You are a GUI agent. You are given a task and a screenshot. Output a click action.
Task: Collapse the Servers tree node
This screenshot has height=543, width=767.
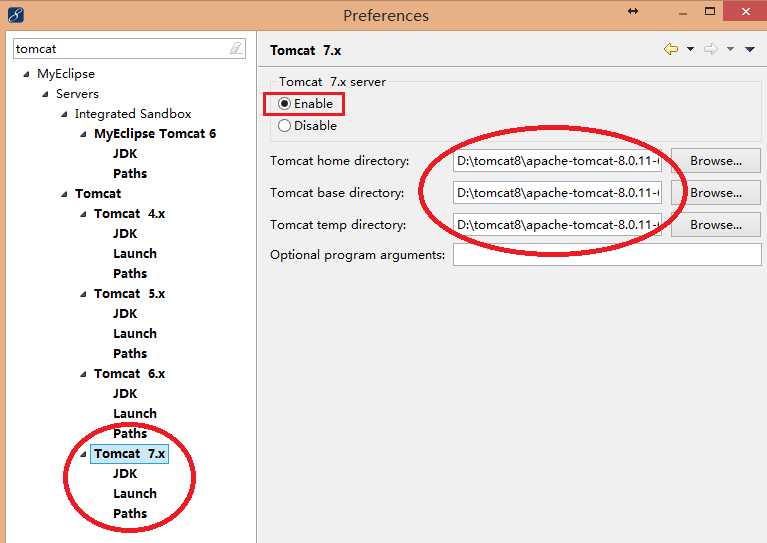point(45,94)
